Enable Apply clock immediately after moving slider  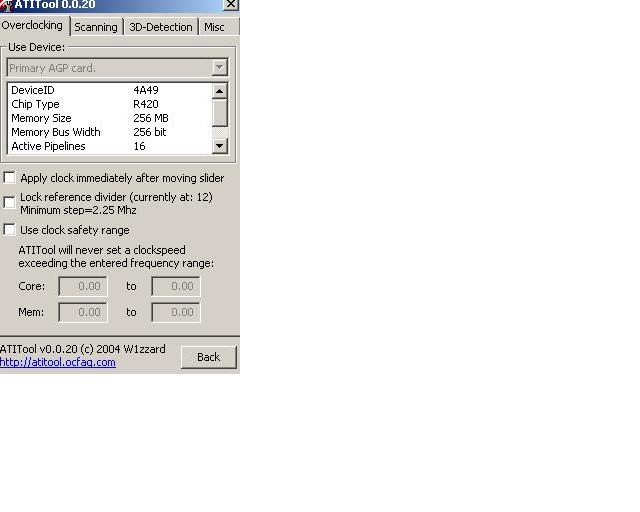pos(9,178)
